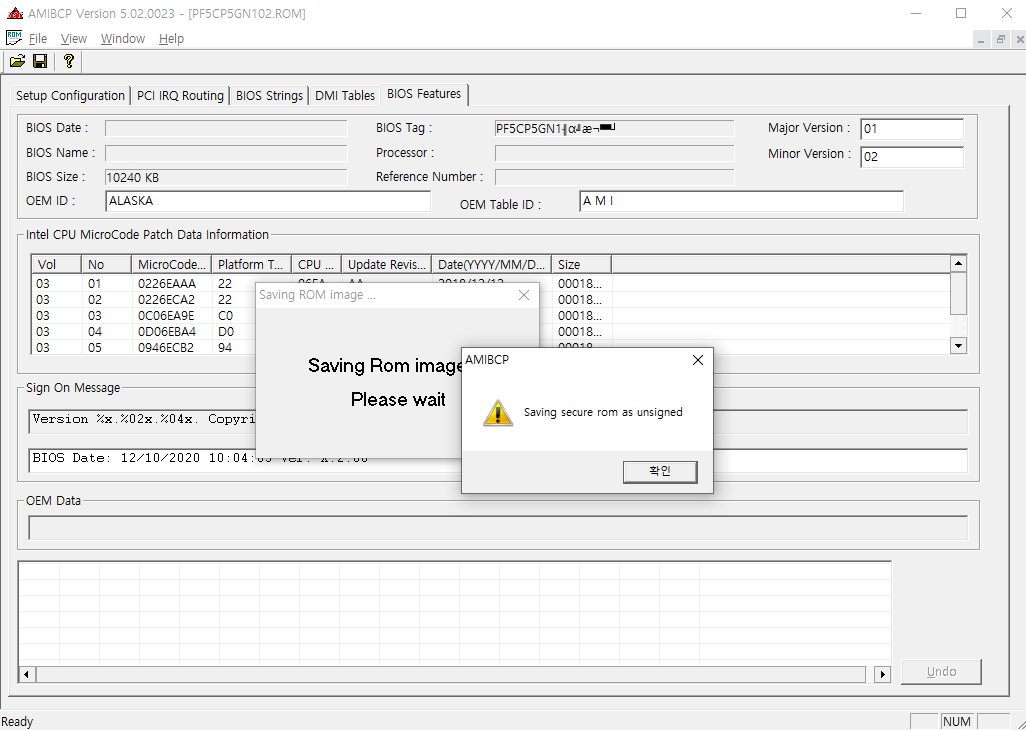Click left arrow of bottom horizontal scrollbar
The height and width of the screenshot is (730, 1026).
[x=26, y=674]
